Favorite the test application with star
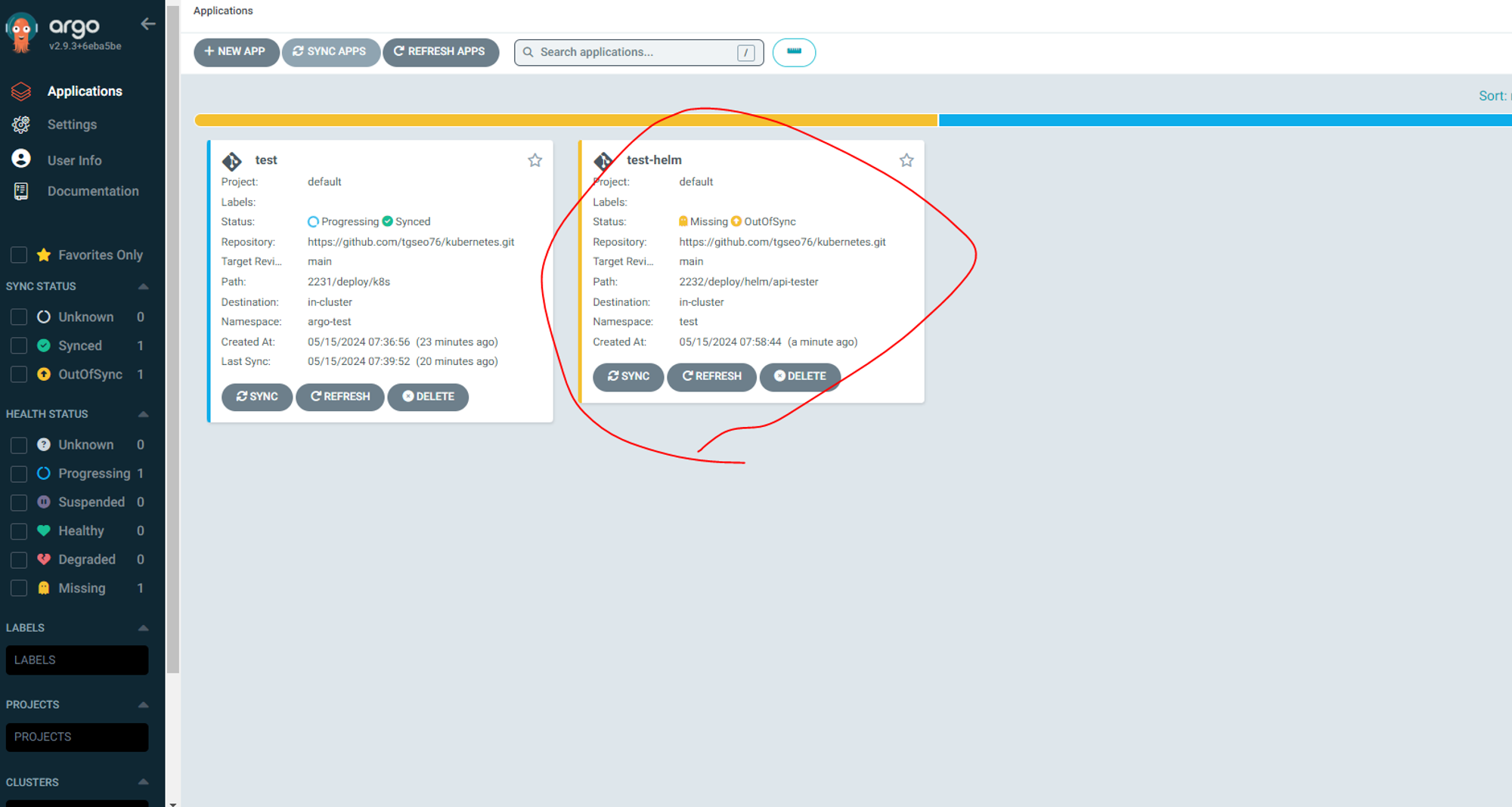 (x=535, y=160)
